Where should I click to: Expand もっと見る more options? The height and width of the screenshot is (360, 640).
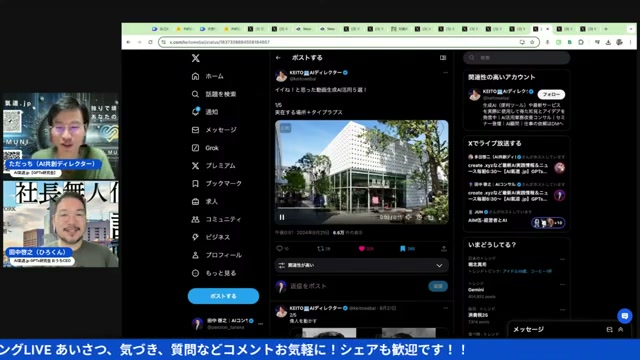click(x=214, y=273)
